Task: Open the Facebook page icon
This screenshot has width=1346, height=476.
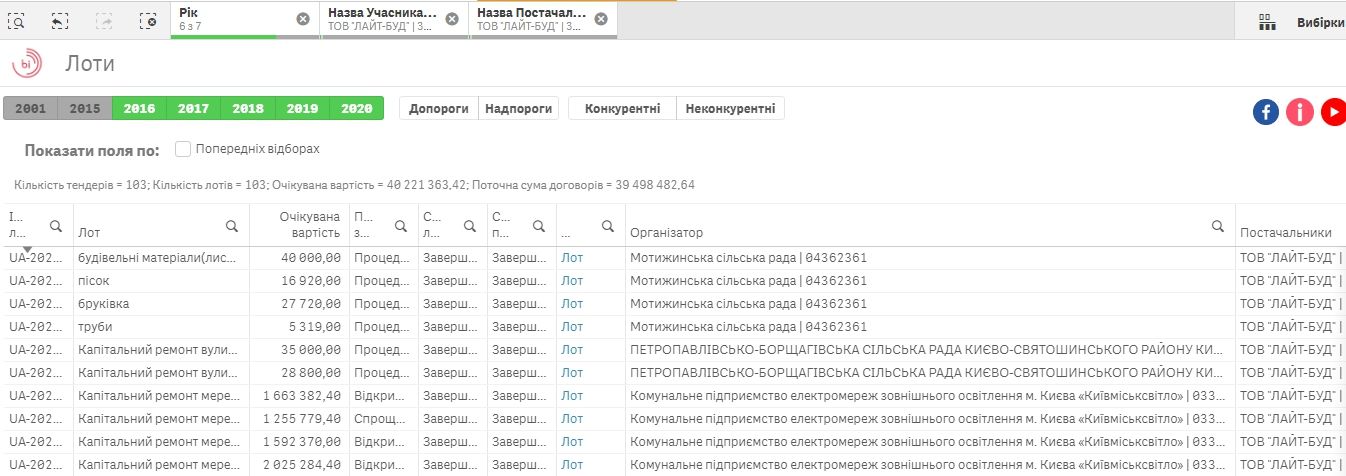Action: pos(1266,112)
